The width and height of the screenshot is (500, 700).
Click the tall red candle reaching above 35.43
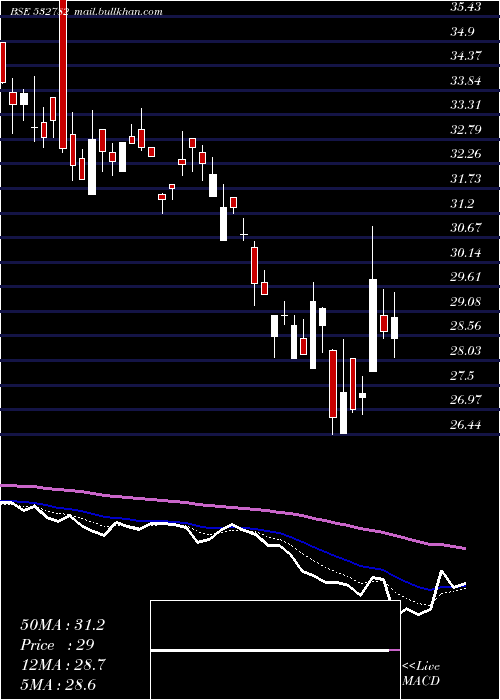63,74
